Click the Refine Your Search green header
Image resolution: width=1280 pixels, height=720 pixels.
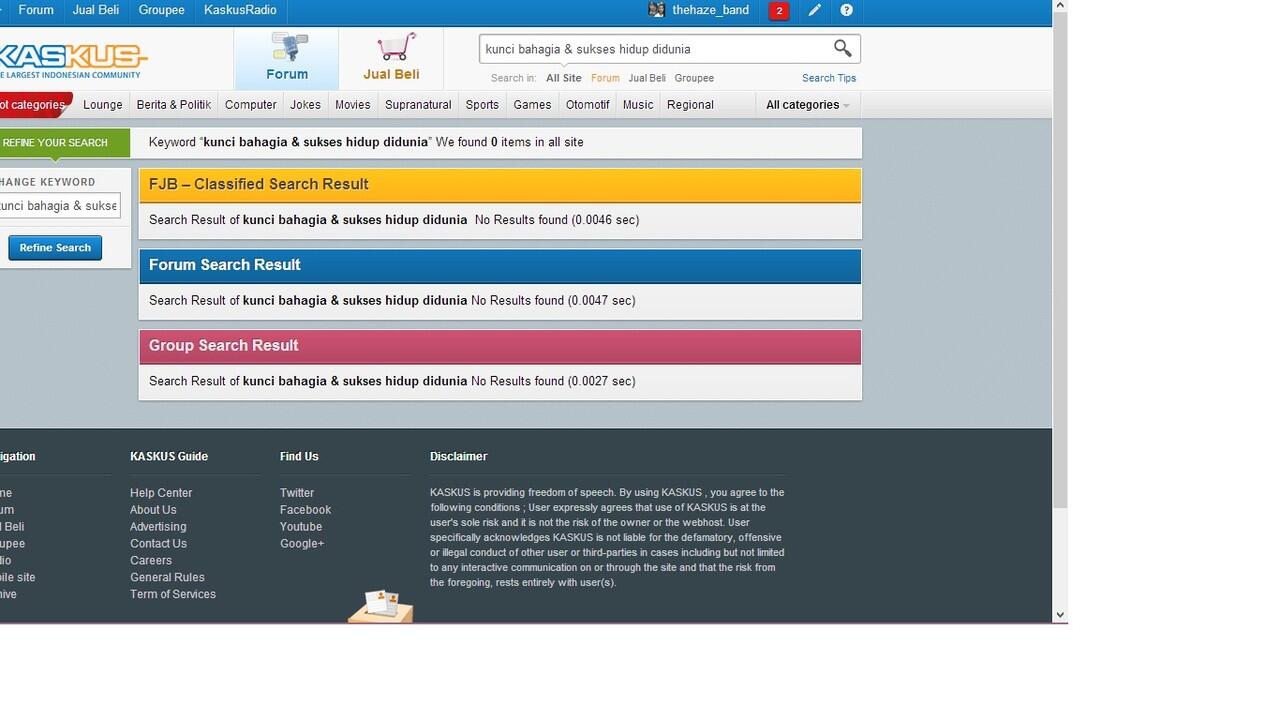[x=64, y=143]
